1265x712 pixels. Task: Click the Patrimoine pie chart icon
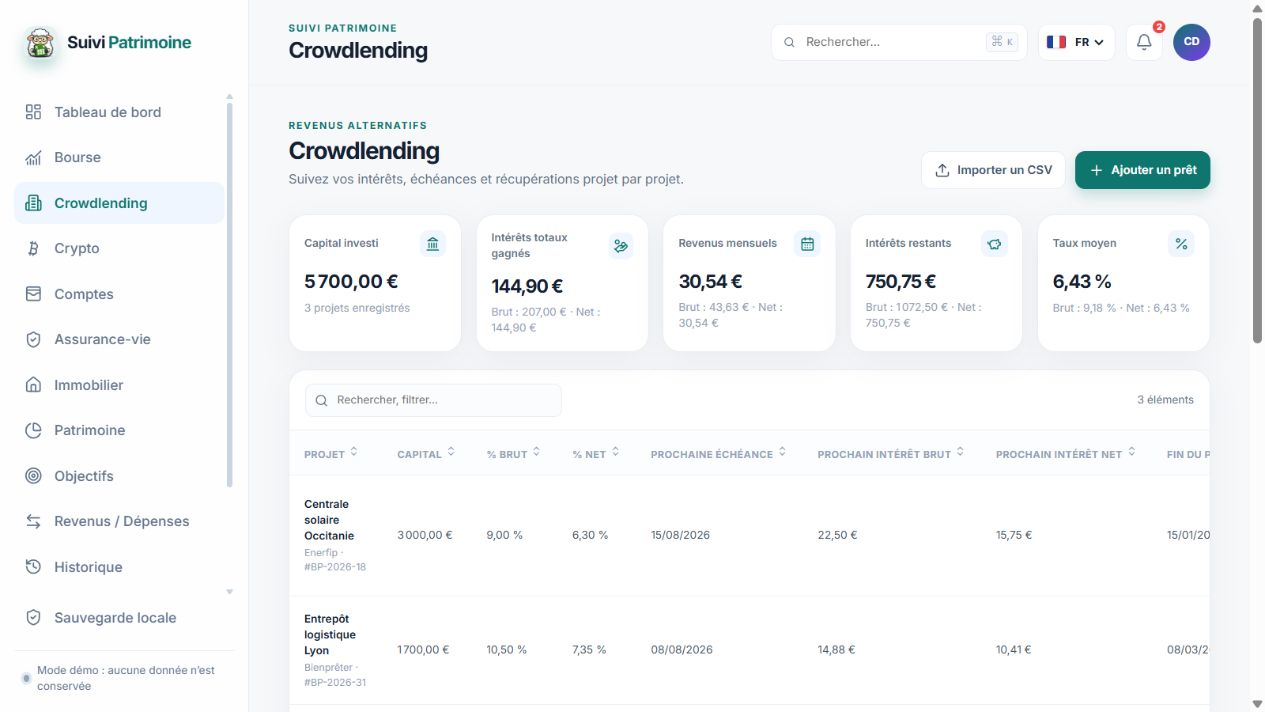(33, 430)
